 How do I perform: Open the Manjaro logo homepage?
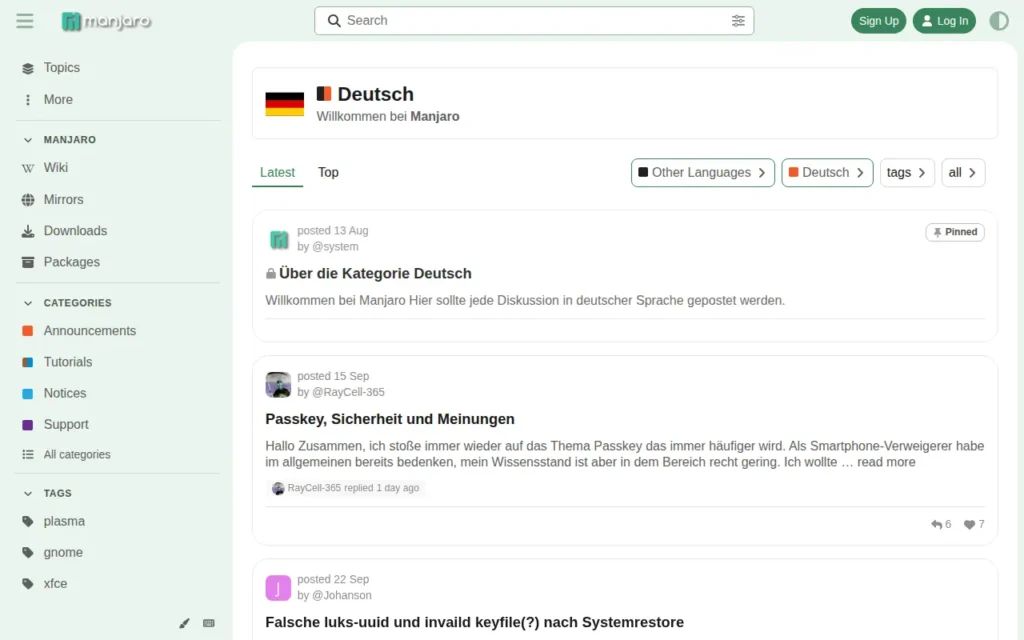106,22
